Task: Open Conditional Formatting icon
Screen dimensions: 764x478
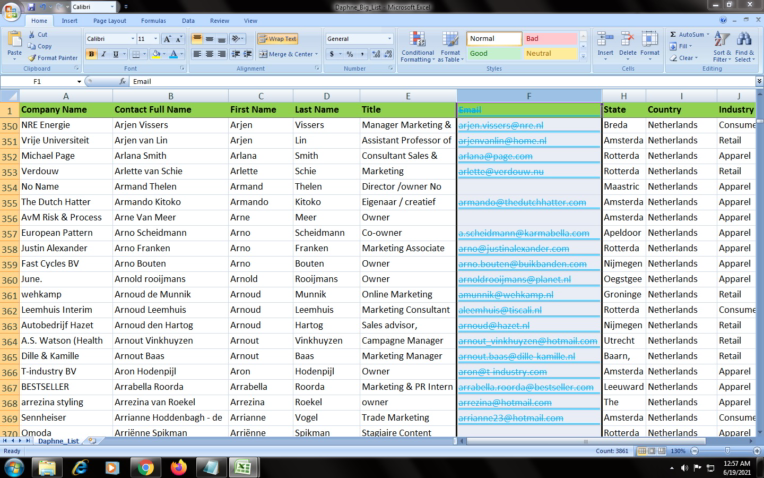Action: [418, 39]
